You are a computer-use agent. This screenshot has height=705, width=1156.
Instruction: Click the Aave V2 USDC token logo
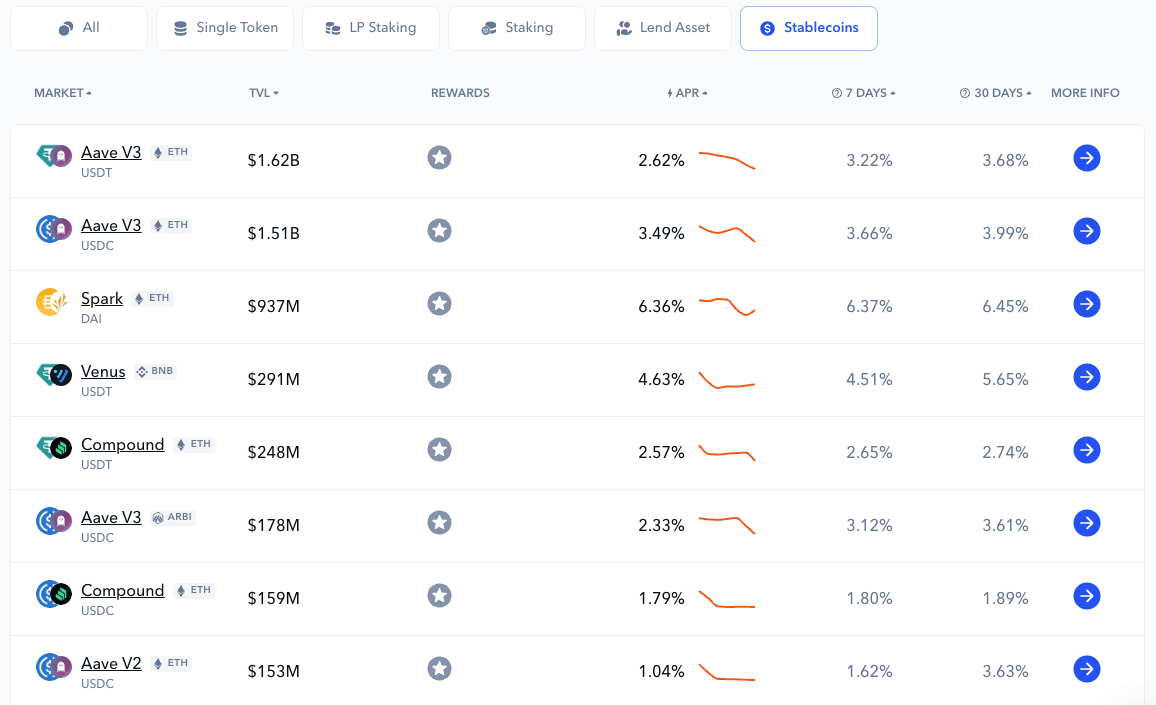54,667
